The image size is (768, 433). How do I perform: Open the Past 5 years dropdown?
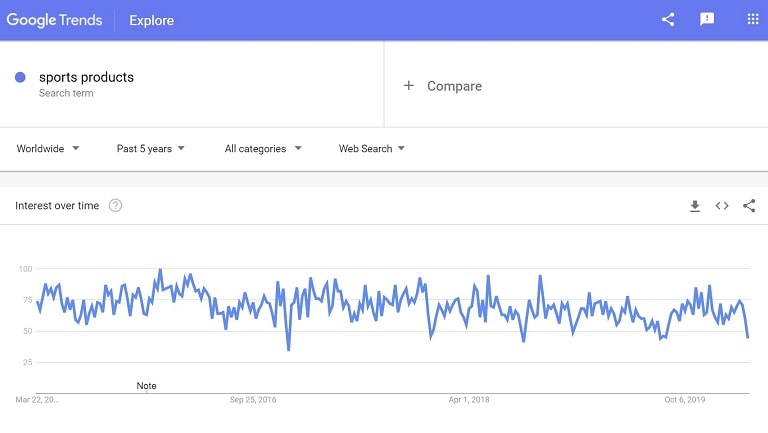click(150, 148)
